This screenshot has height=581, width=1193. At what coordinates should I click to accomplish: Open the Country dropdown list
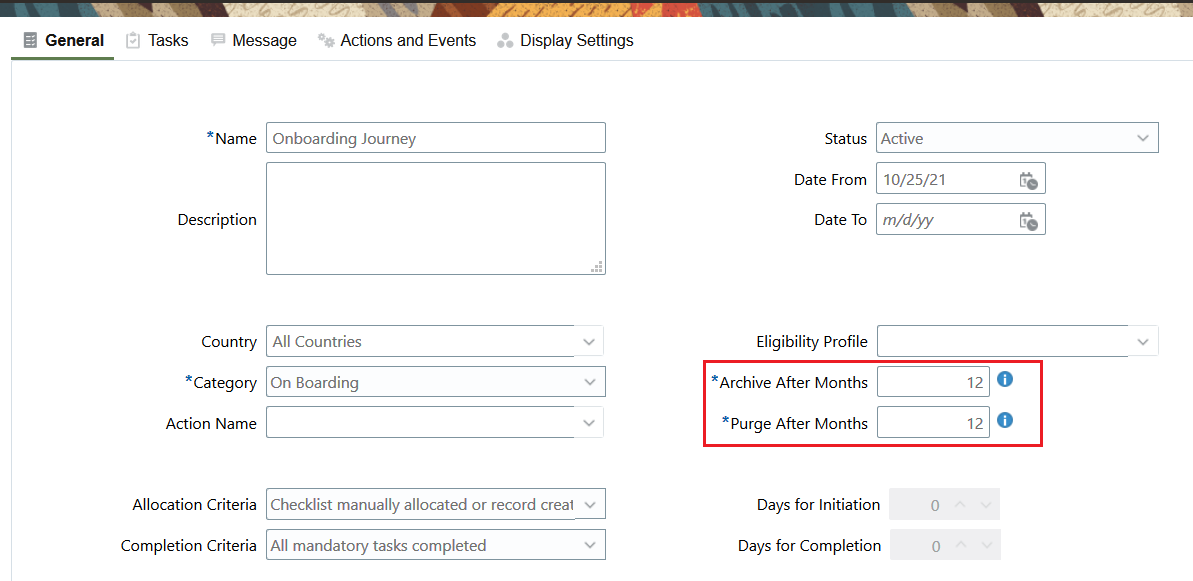click(x=590, y=342)
